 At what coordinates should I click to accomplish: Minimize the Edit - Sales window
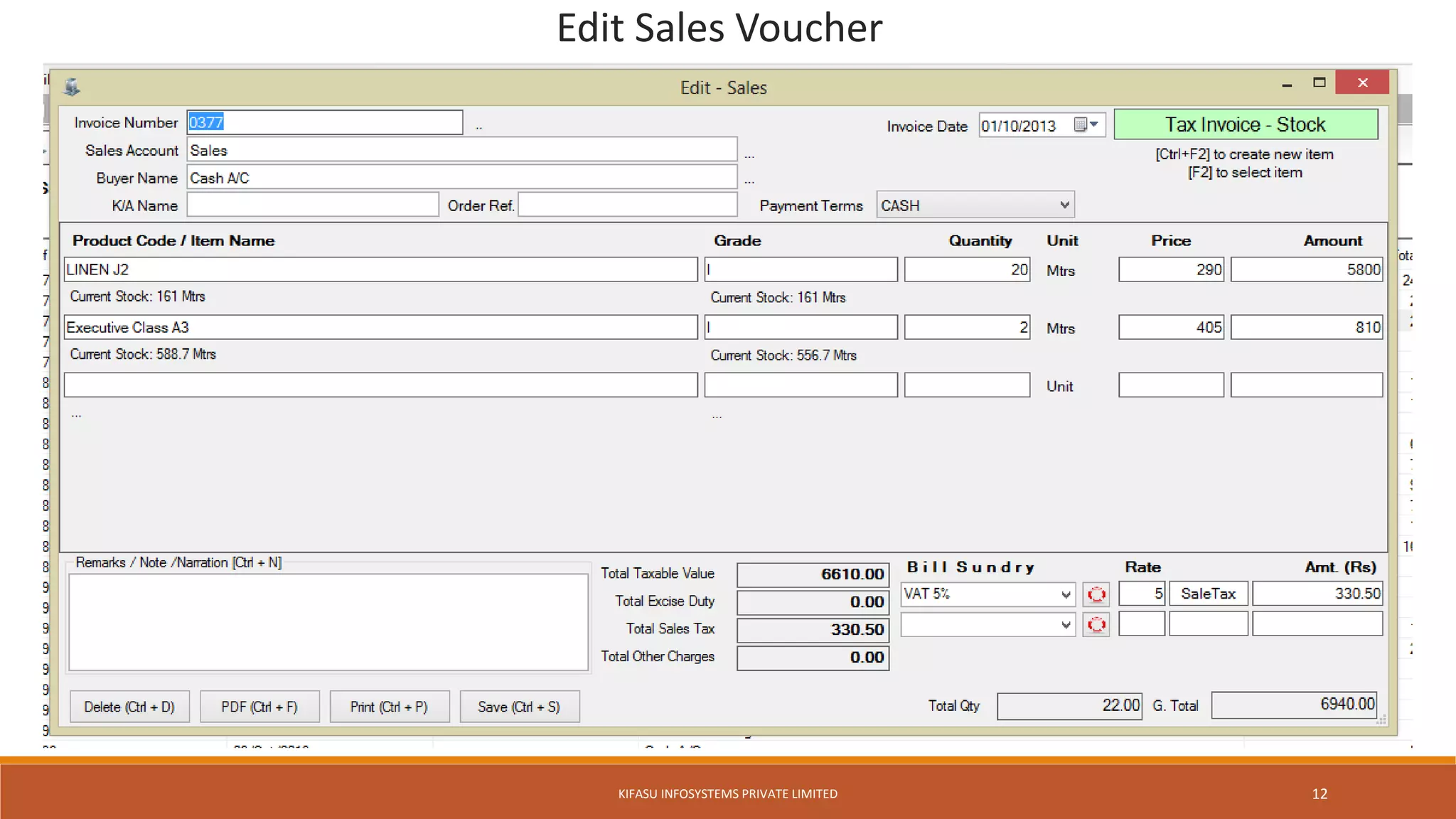pyautogui.click(x=1287, y=85)
